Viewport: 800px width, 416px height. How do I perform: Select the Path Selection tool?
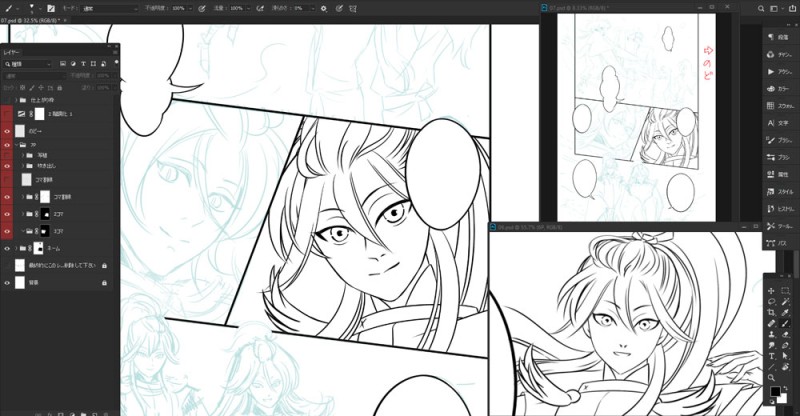[x=786, y=356]
